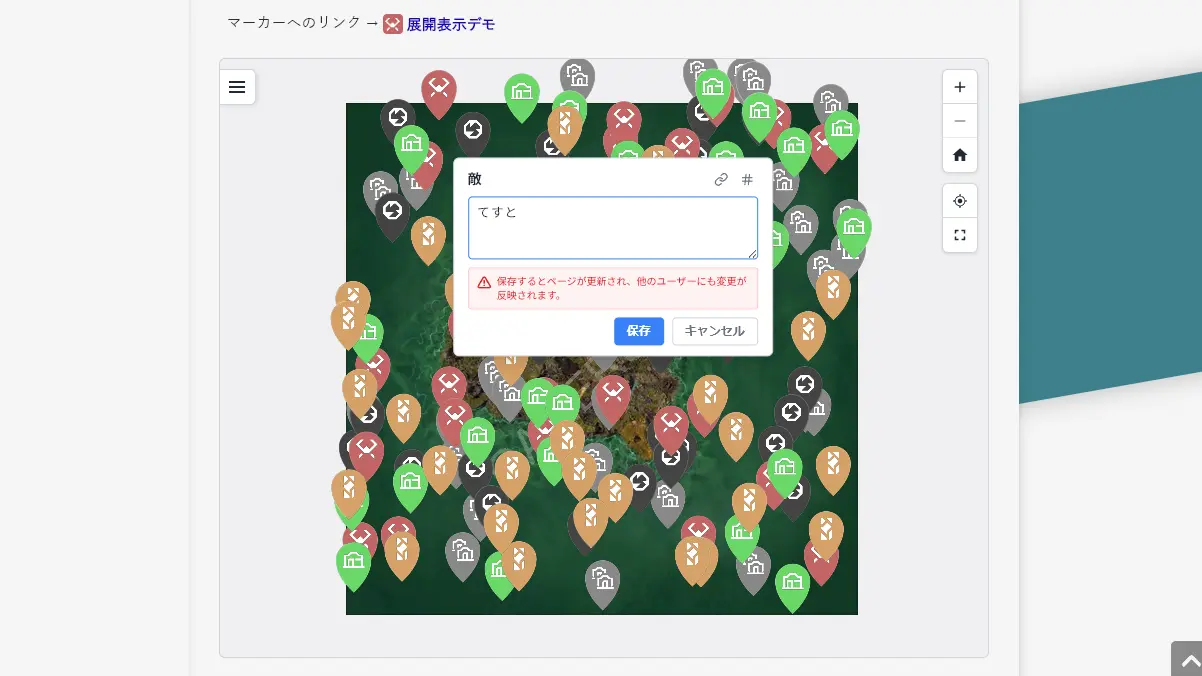Click inside the てすと text area
Image resolution: width=1202 pixels, height=676 pixels.
point(612,227)
